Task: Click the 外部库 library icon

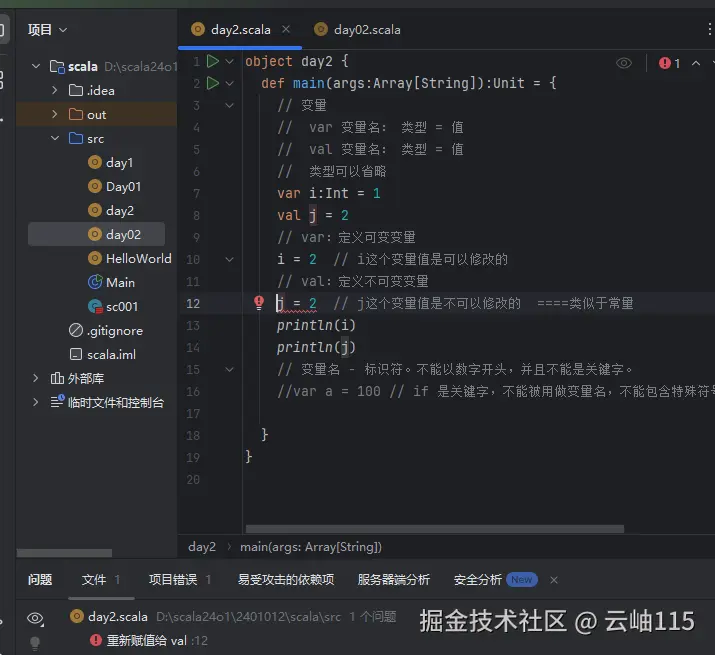Action: point(57,378)
